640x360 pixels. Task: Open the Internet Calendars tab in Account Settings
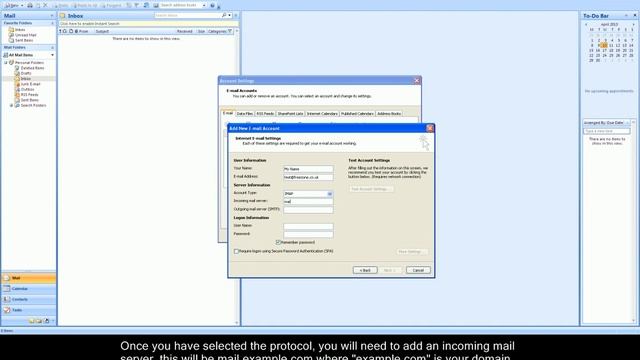[322, 114]
